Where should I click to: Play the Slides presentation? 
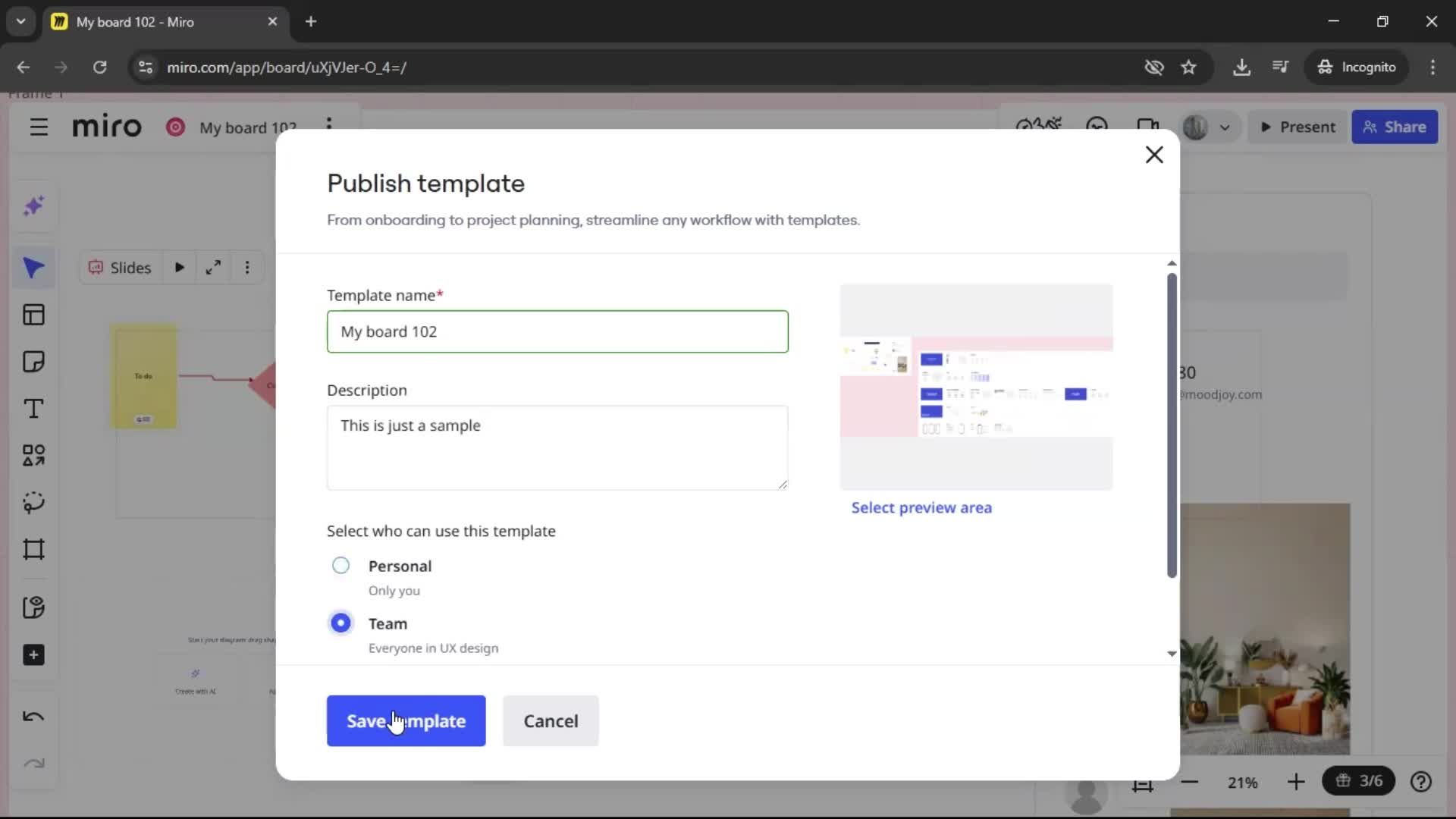180,268
